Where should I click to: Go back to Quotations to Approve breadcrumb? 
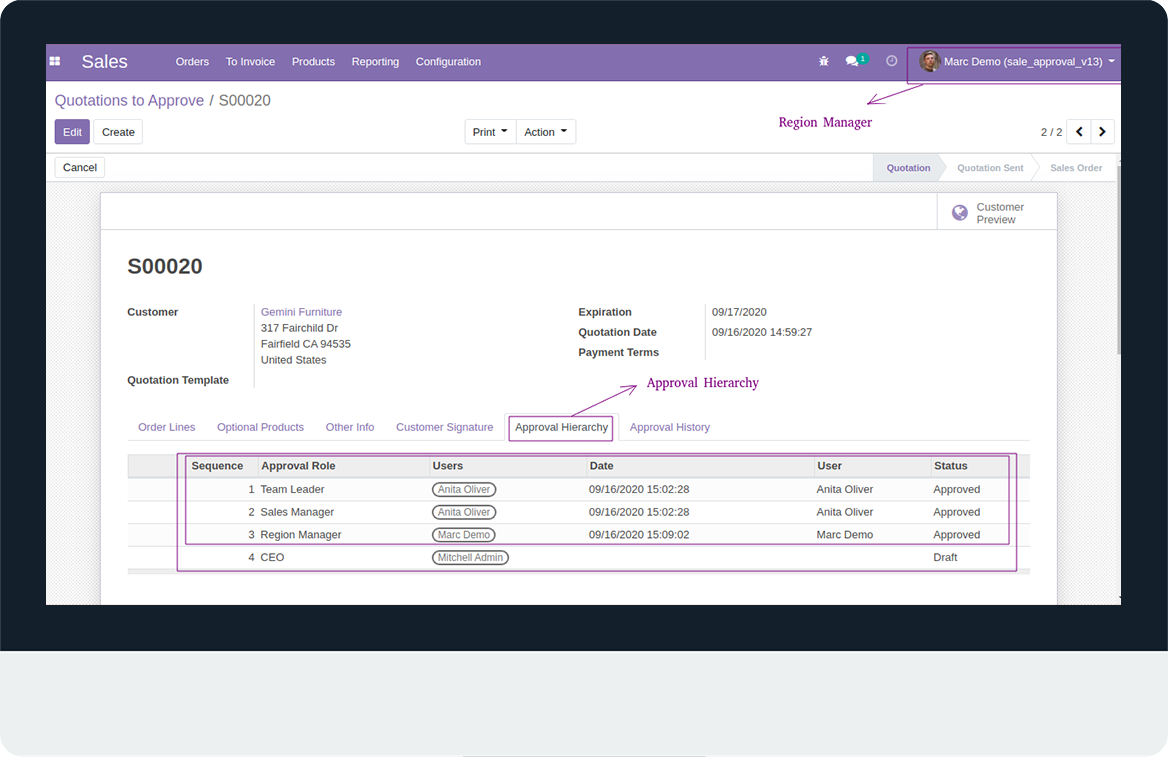coord(130,101)
